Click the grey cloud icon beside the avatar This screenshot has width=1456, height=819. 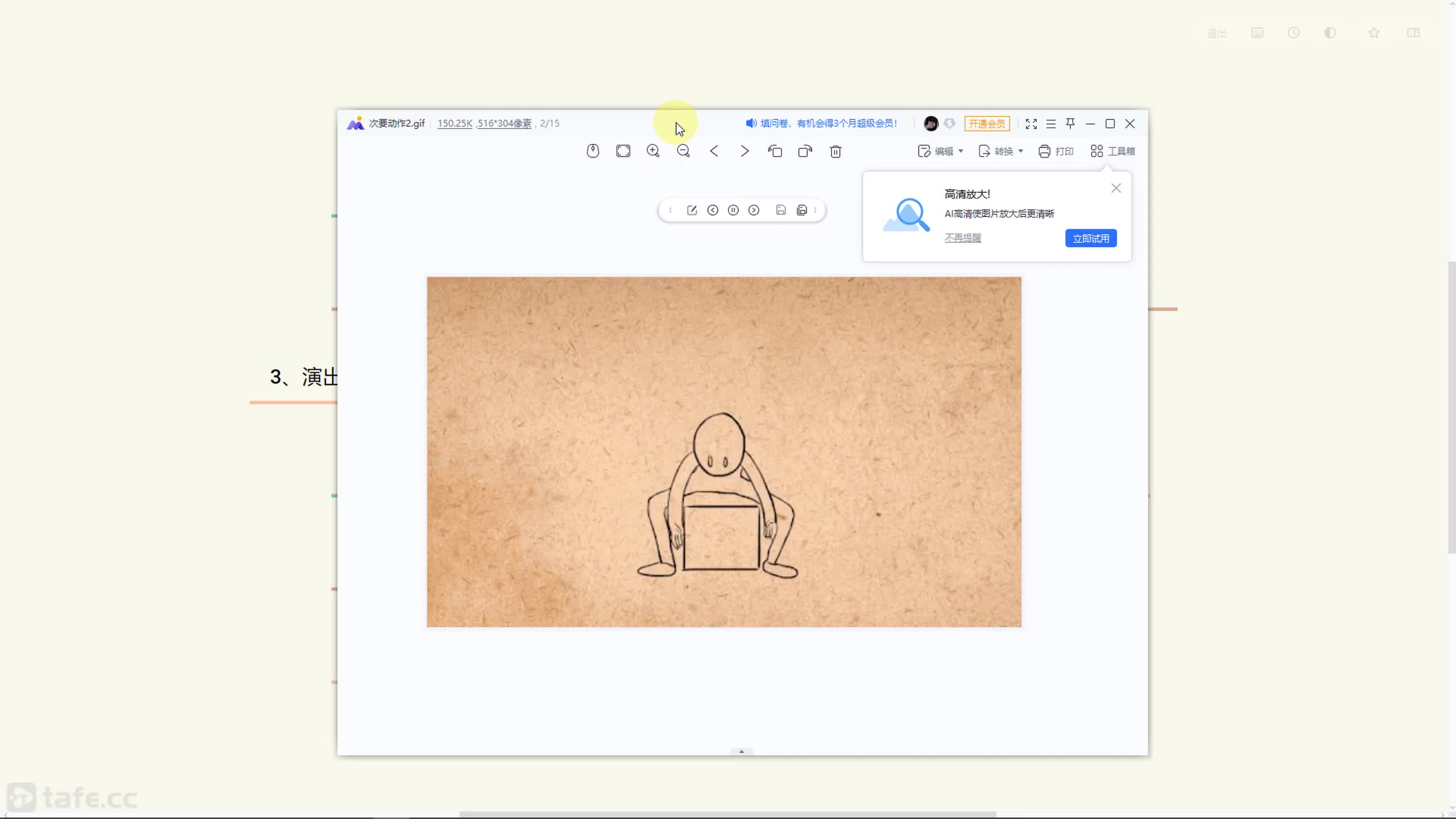(x=949, y=123)
